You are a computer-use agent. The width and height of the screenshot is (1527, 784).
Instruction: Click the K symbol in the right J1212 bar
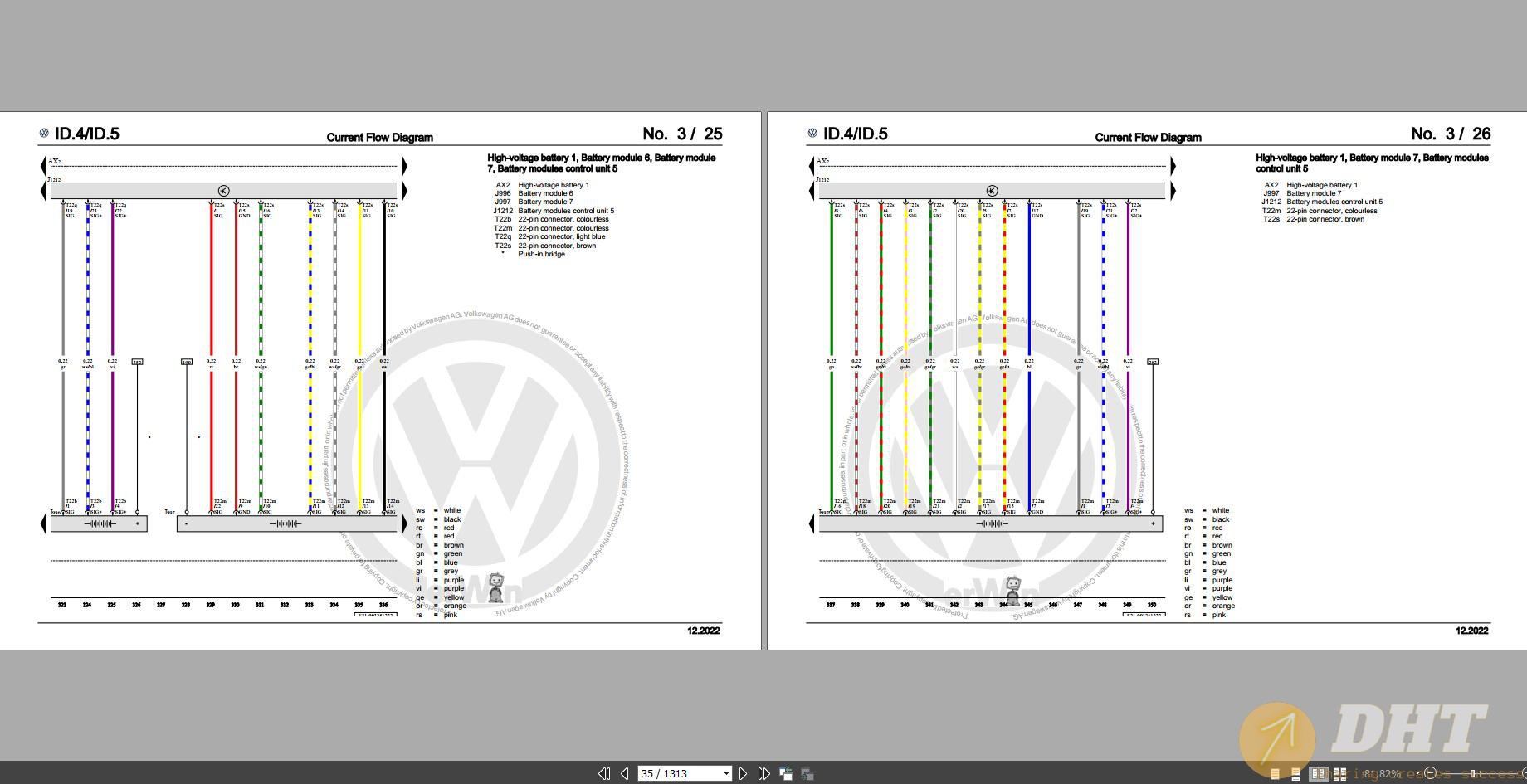(x=992, y=191)
